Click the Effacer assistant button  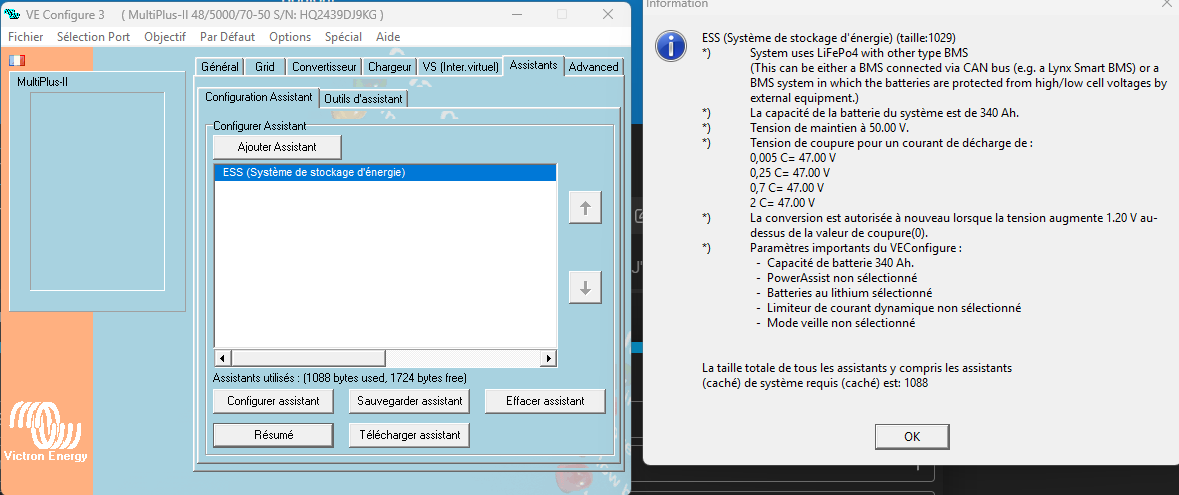pyautogui.click(x=545, y=401)
